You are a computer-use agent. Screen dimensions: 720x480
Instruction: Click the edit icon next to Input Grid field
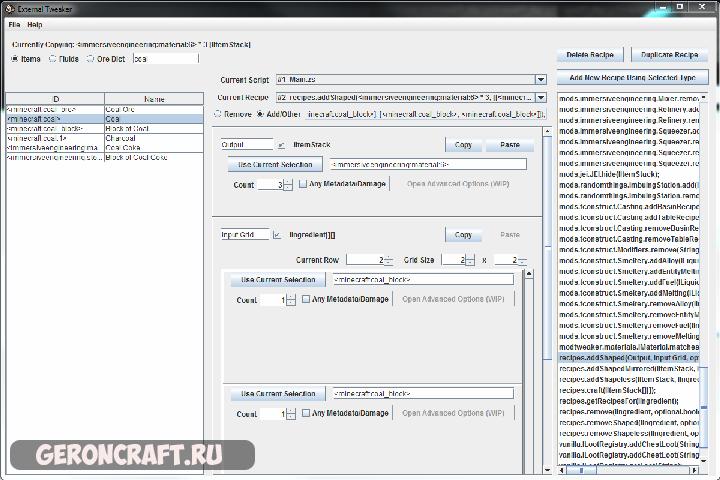tap(277, 235)
